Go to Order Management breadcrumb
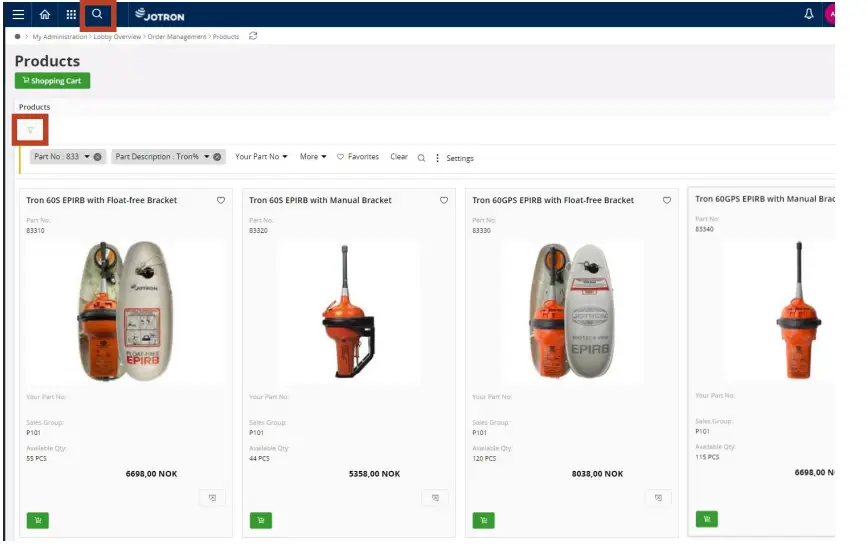This screenshot has width=867, height=545. click(x=177, y=36)
